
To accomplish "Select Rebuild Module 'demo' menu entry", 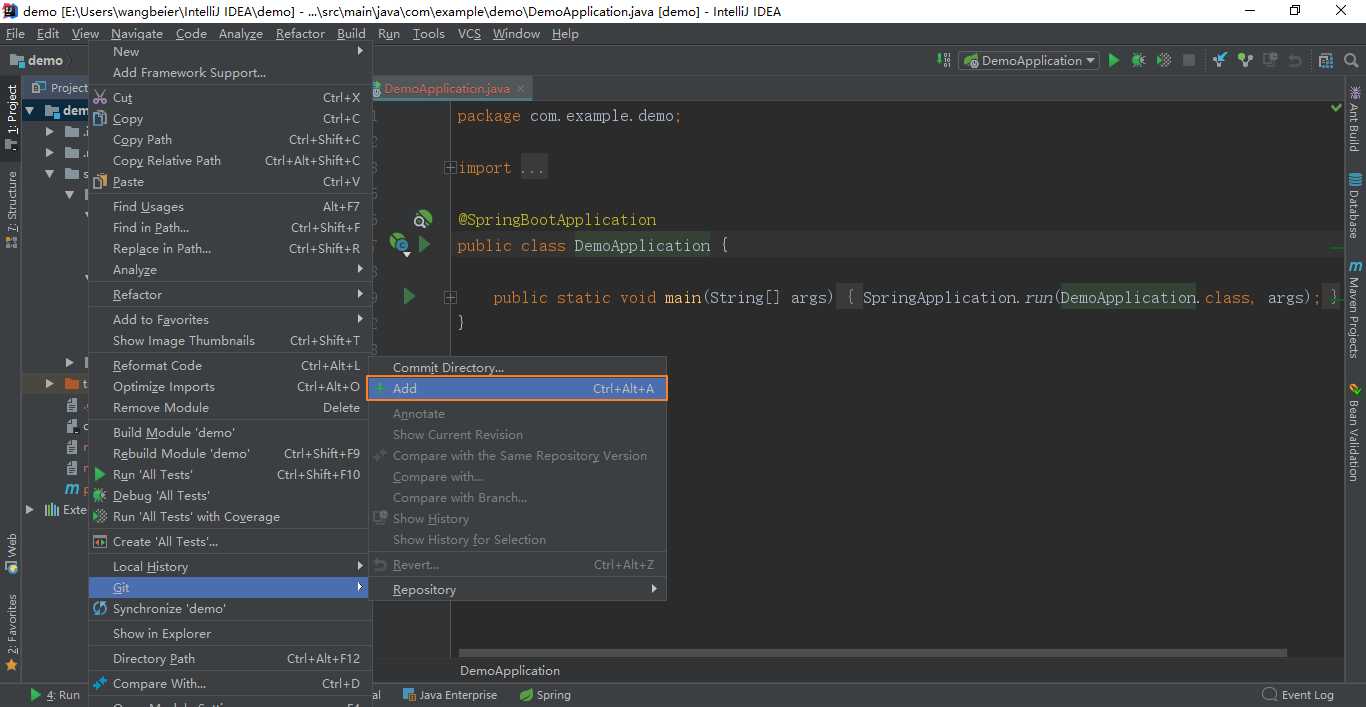I will click(230, 453).
